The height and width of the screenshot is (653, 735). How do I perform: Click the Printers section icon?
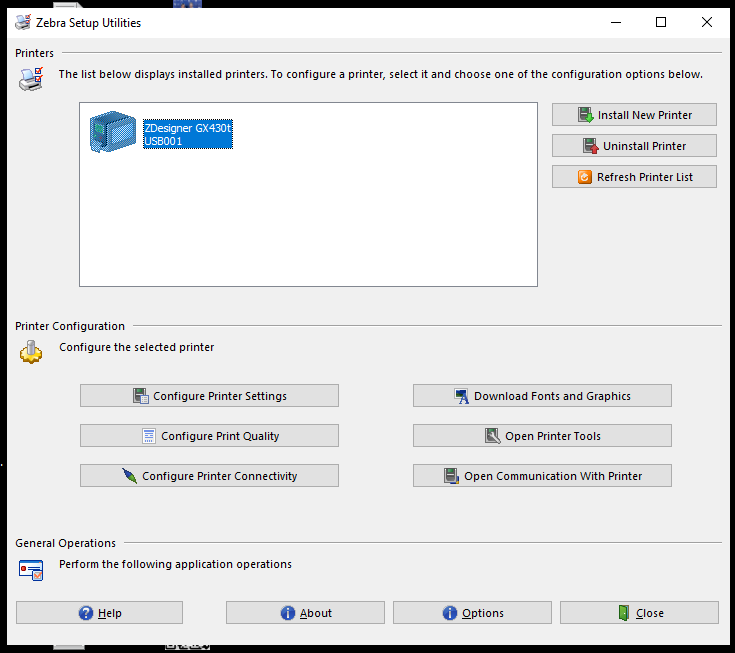31,78
